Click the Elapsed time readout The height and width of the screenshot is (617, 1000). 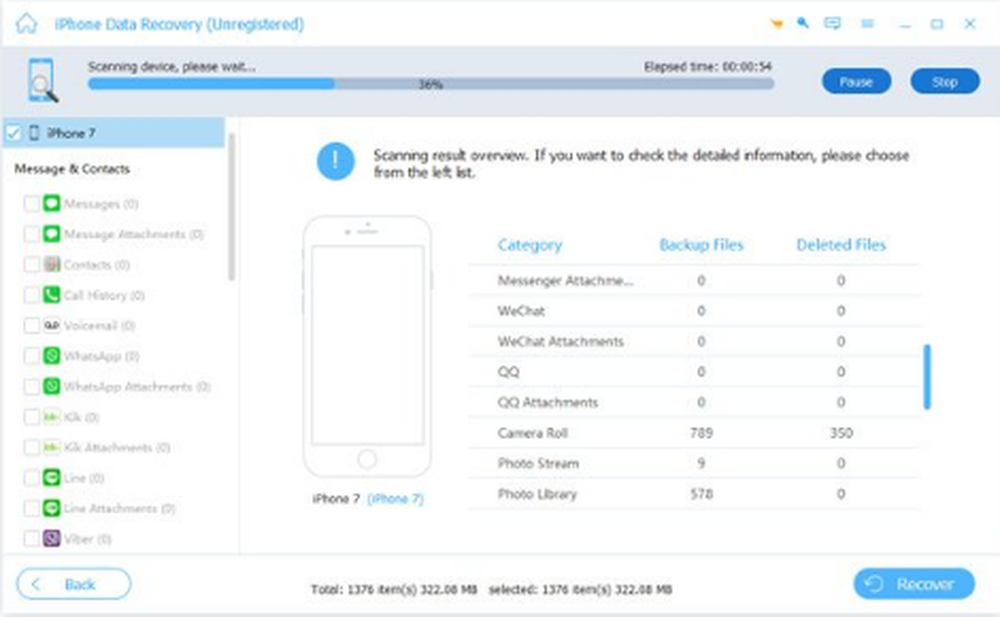tap(708, 66)
